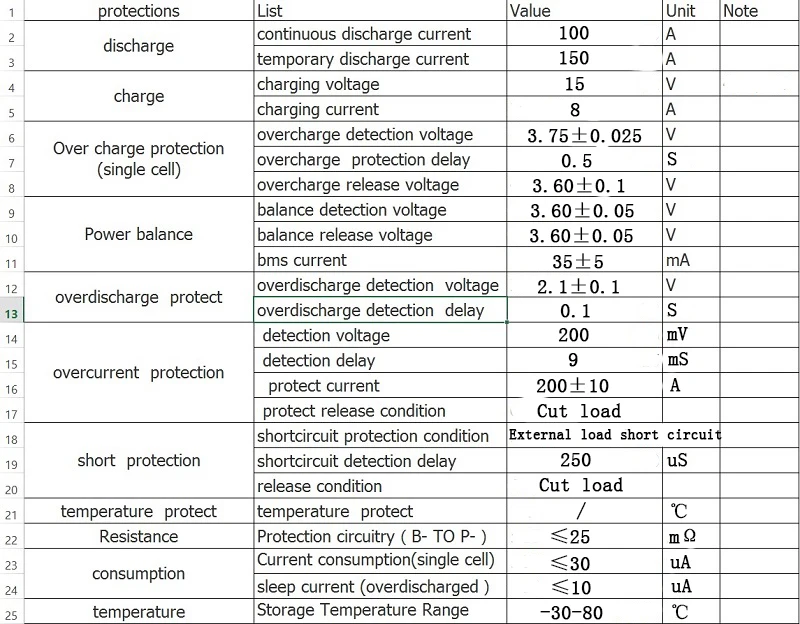Click the Power balance merged cell
Viewport: 800px width, 624px height.
click(x=139, y=235)
